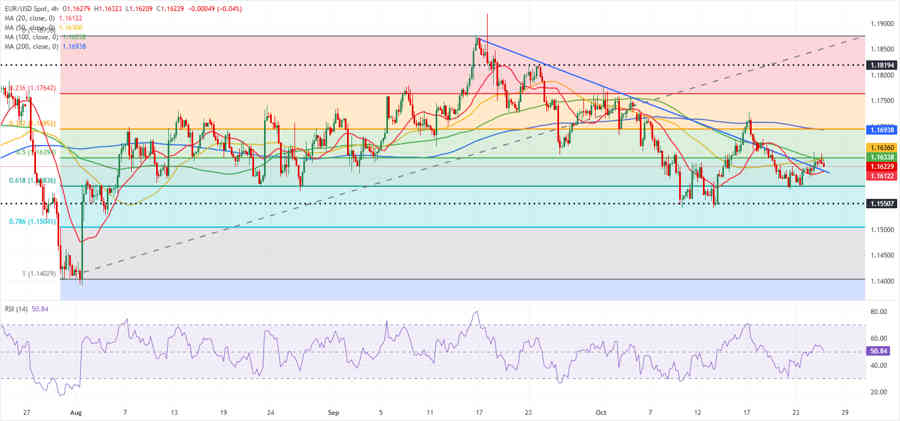
Task: Select the Oct date on the time axis
Action: [x=600, y=411]
